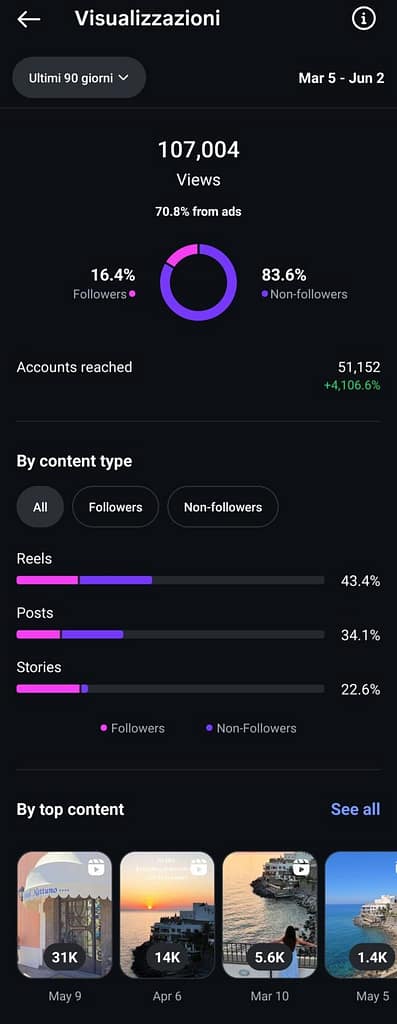
Task: Tap reel icon on the Apr 6 thumbnail
Action: pos(198,868)
